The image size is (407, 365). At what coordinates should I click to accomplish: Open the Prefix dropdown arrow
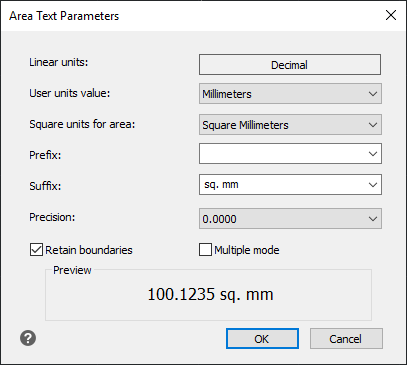[373, 154]
